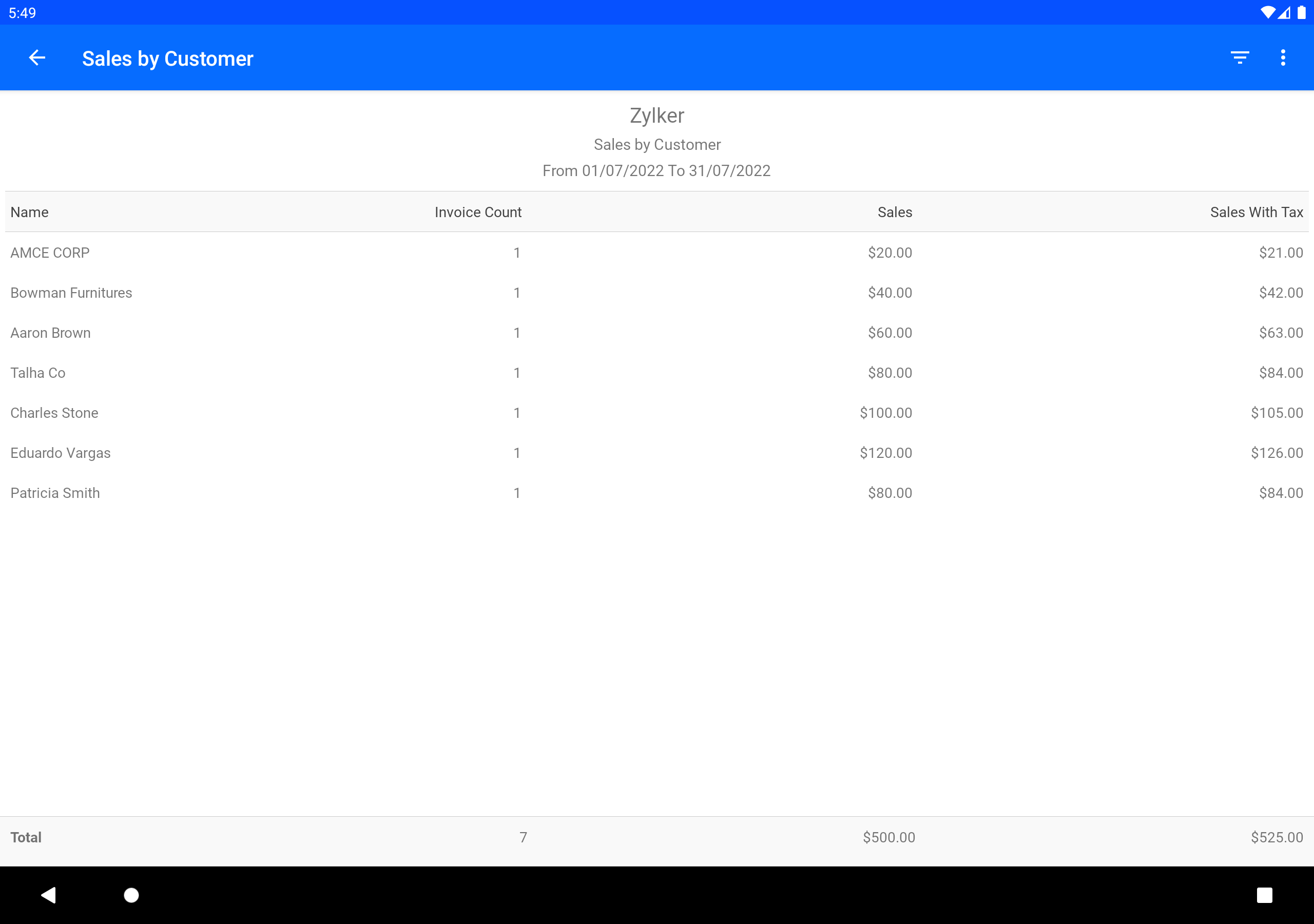
Task: Open the AMCE CORP customer row
Action: tap(657, 253)
